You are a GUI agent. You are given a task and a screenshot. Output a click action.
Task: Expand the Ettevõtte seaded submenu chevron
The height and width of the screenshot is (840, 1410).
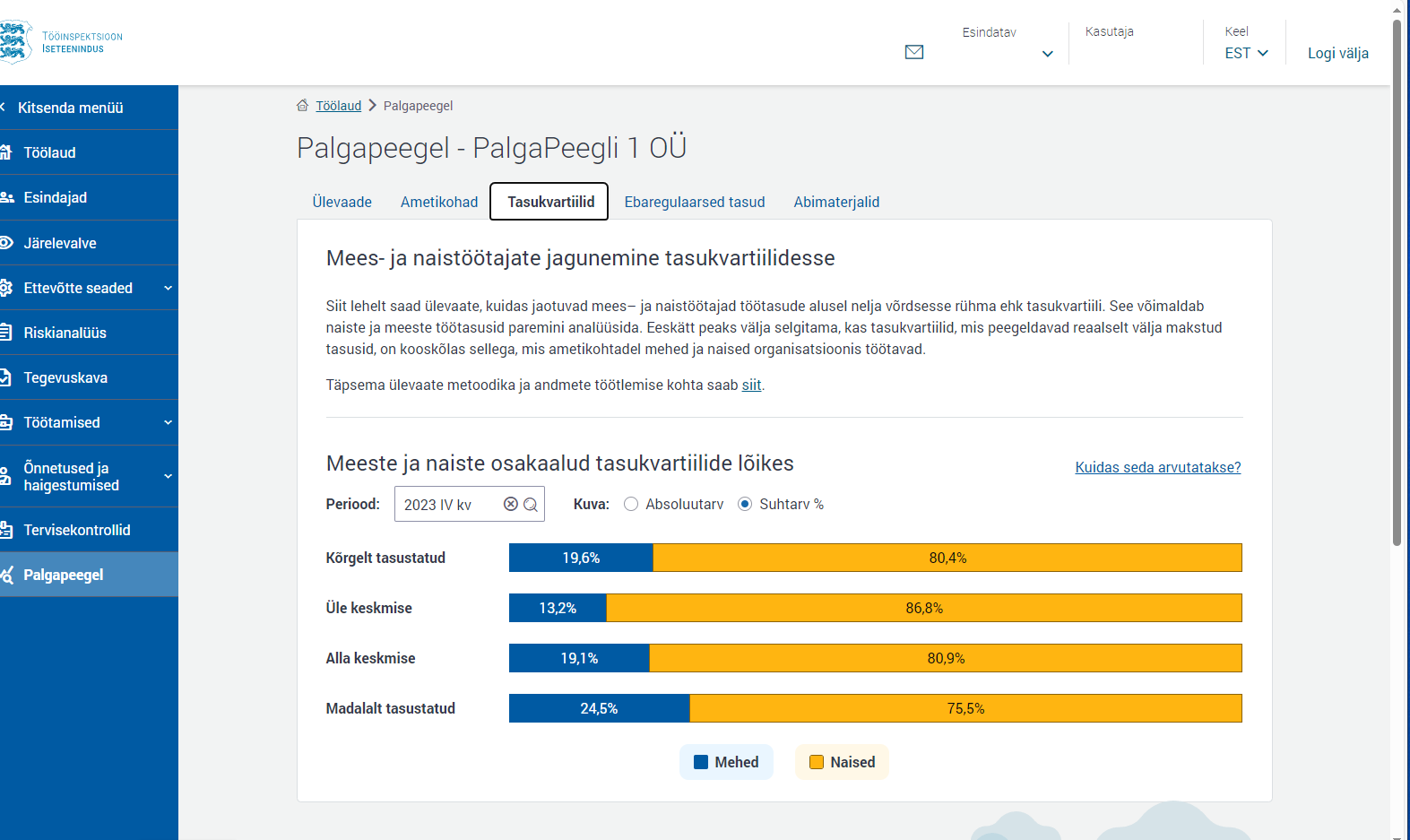coord(168,288)
